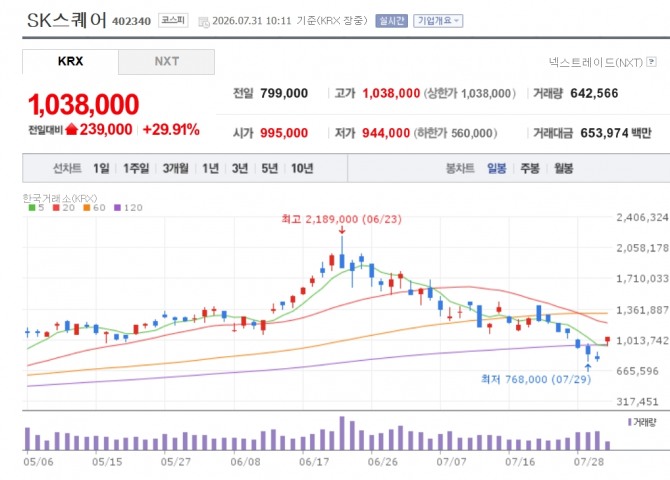Image resolution: width=670 pixels, height=480 pixels.
Task: Click the purple 120-day average legend swatch
Action: pos(118,208)
